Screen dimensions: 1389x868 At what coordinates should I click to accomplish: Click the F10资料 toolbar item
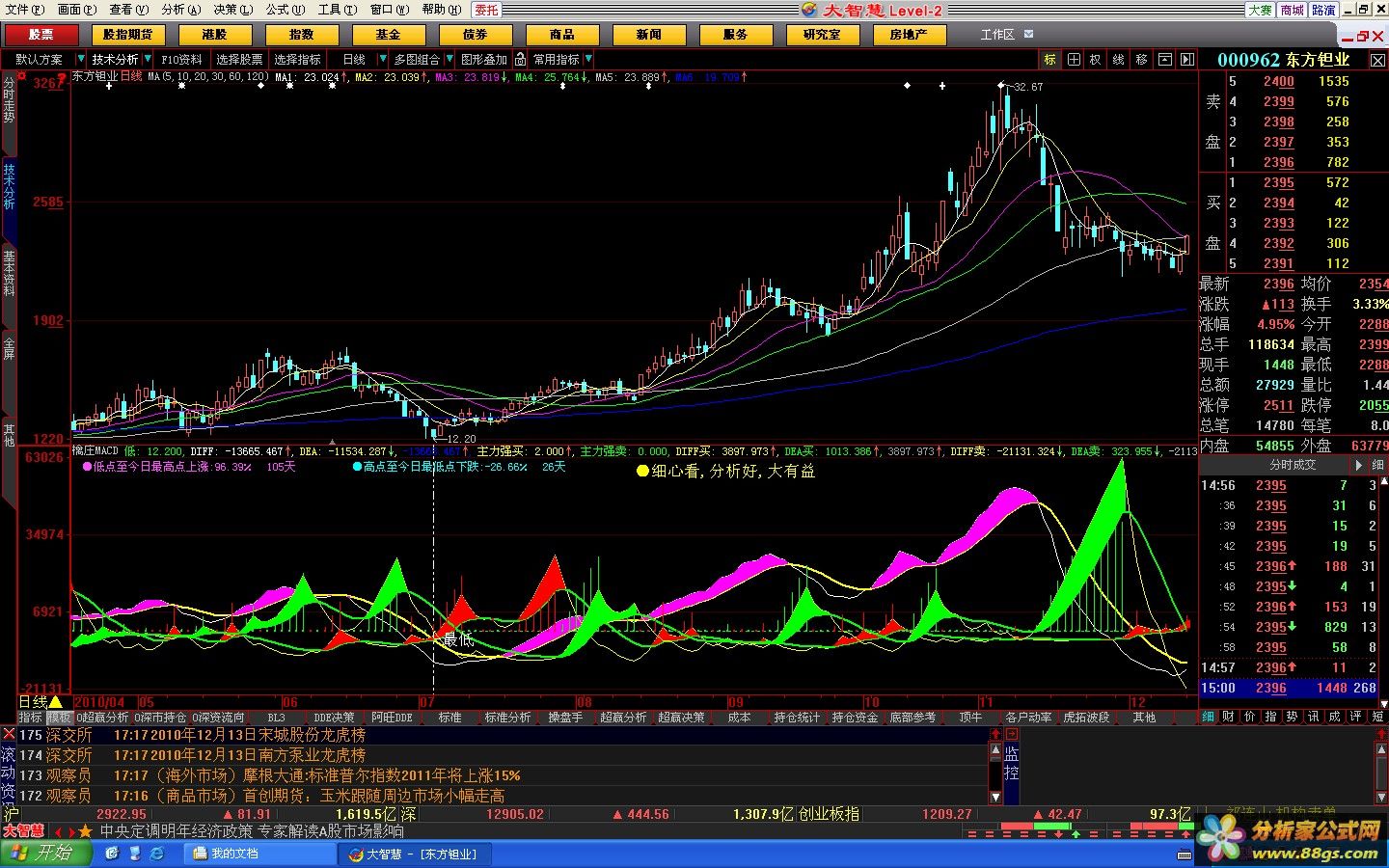[x=182, y=60]
